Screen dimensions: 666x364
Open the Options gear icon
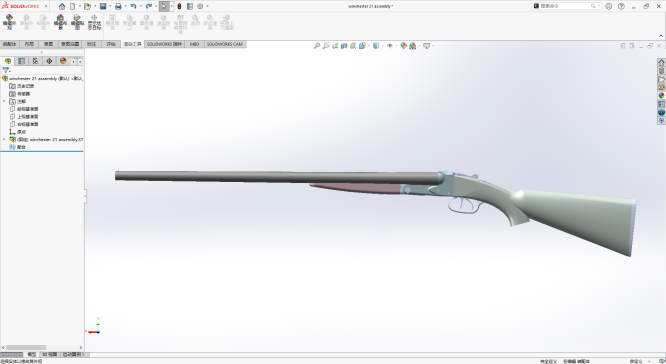(200, 6)
